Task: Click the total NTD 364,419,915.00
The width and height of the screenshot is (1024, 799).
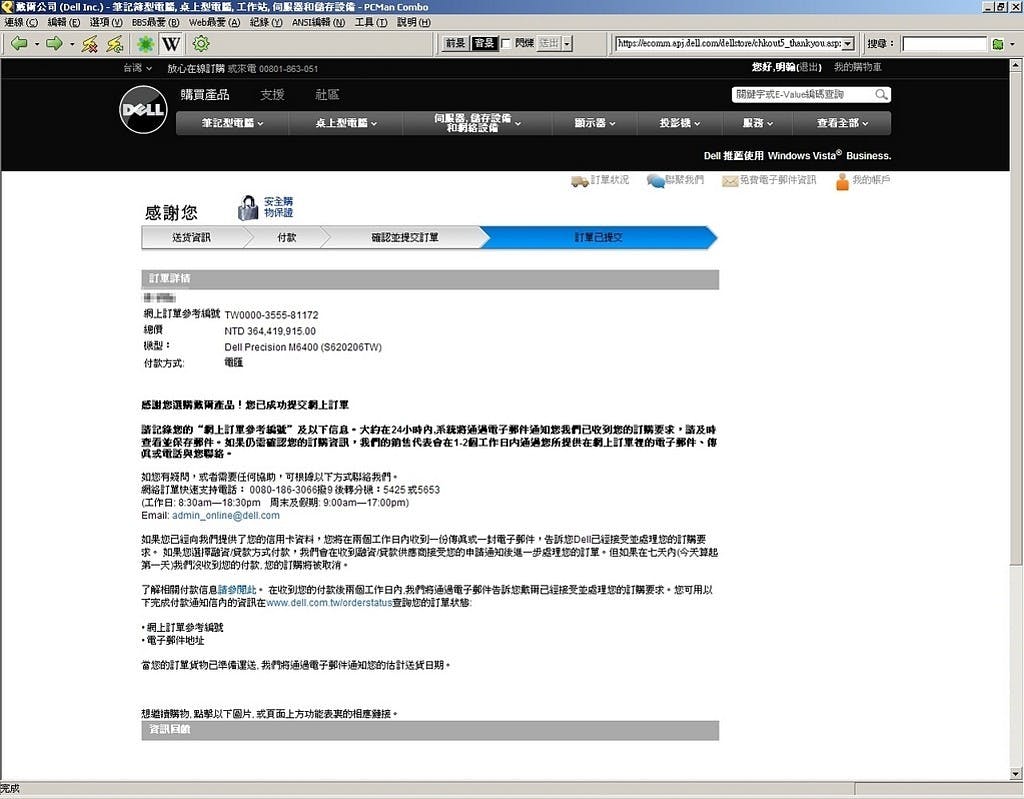Action: coord(270,331)
